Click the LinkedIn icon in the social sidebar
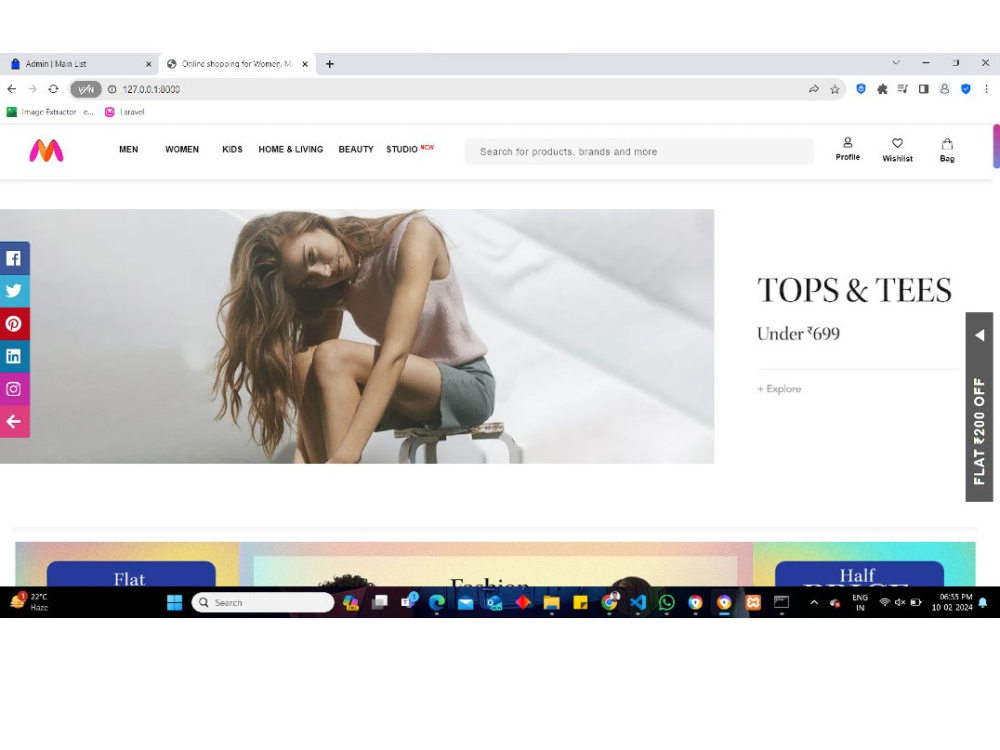Screen dimensions: 1000x750 pos(14,356)
